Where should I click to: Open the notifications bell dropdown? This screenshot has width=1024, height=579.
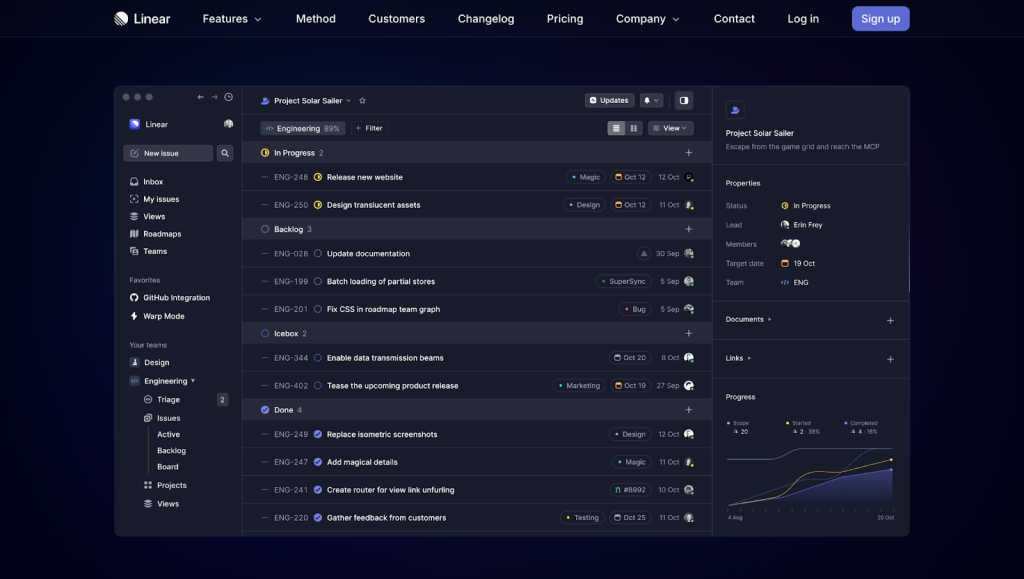click(x=652, y=100)
